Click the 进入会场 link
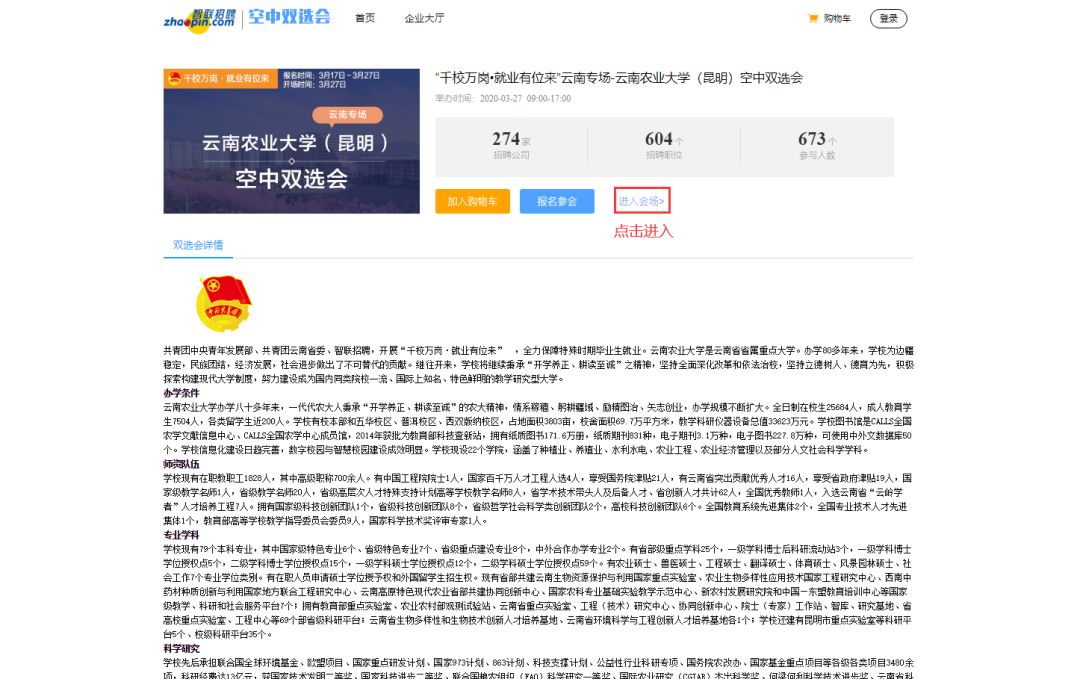 (641, 201)
